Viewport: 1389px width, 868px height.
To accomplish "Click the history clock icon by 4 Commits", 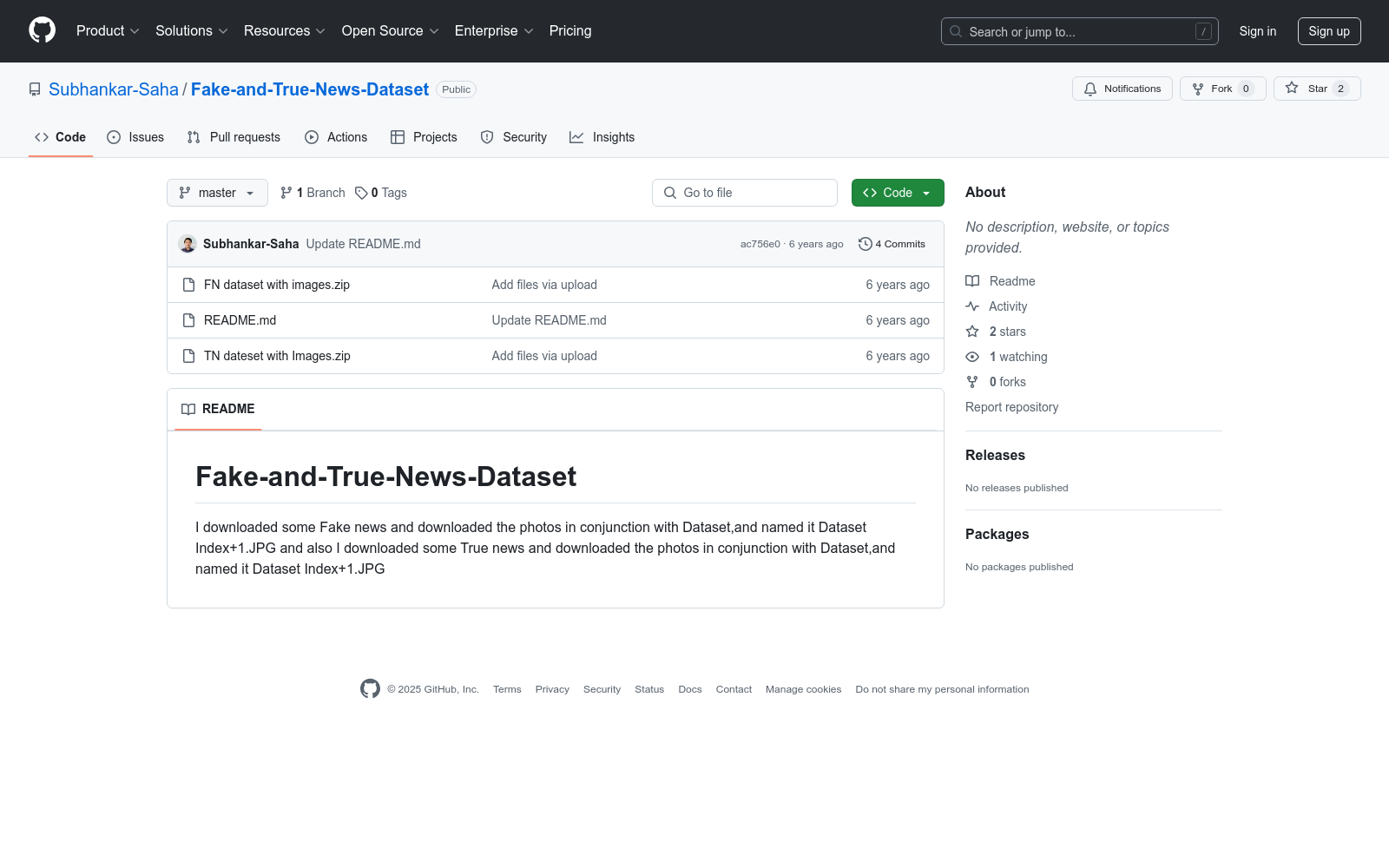I will click(x=865, y=244).
